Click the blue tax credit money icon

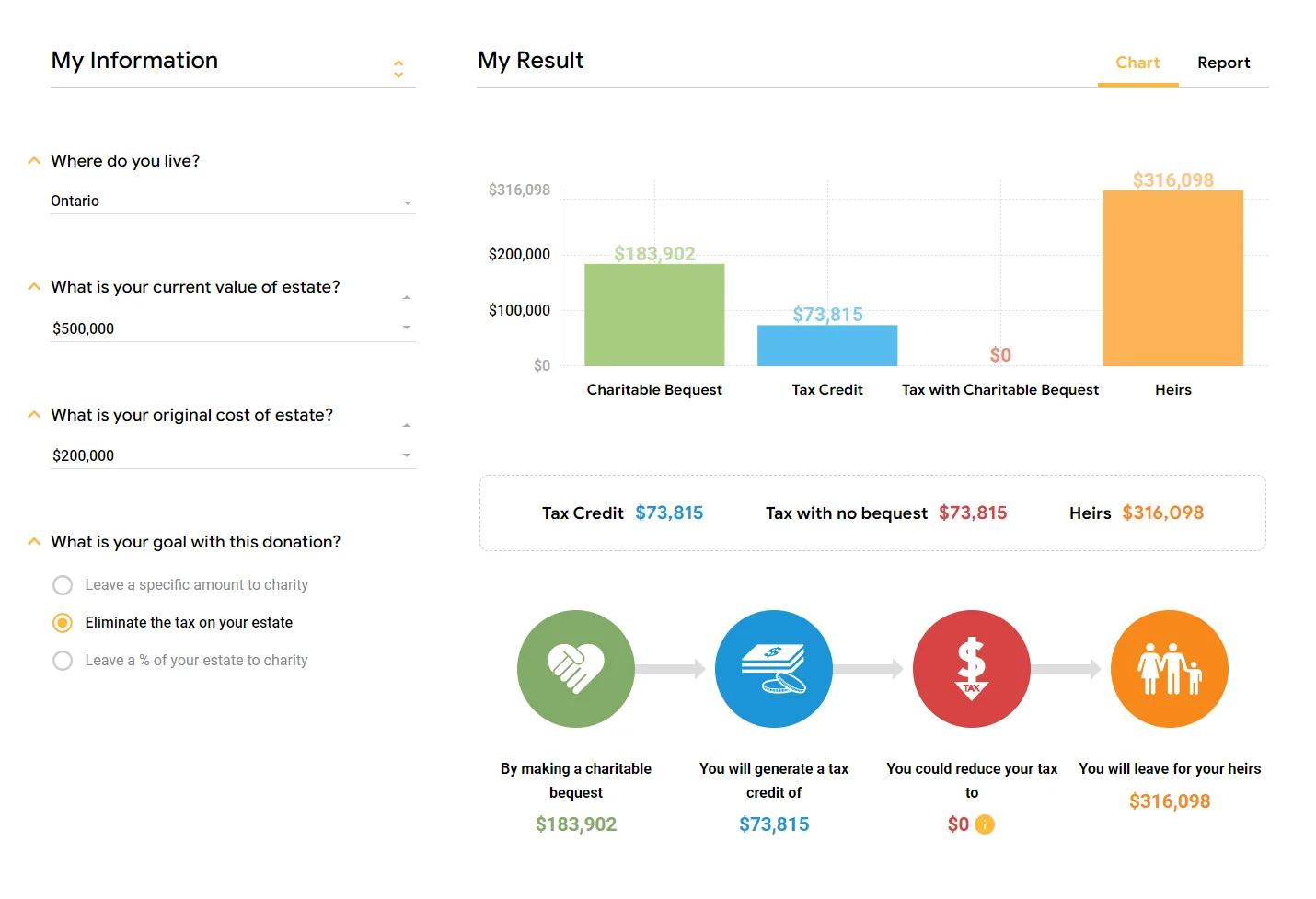point(774,669)
